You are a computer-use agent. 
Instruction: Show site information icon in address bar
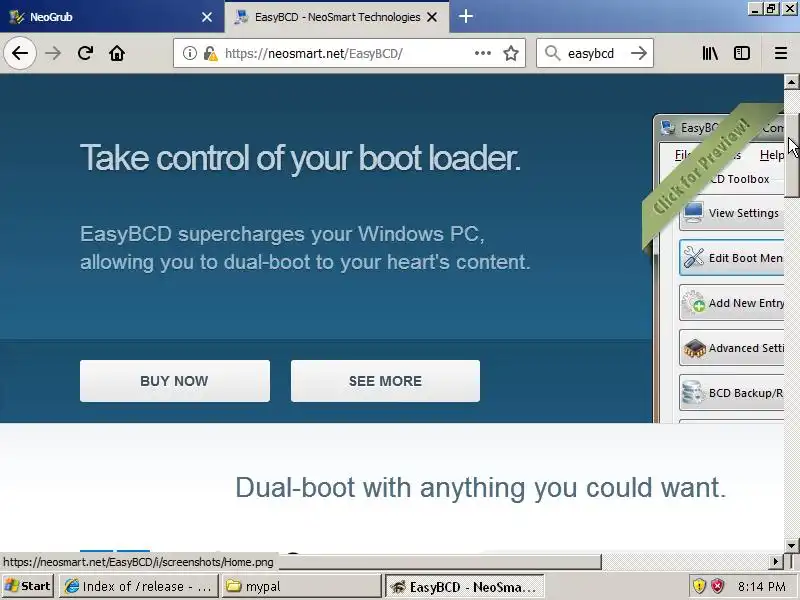(189, 53)
